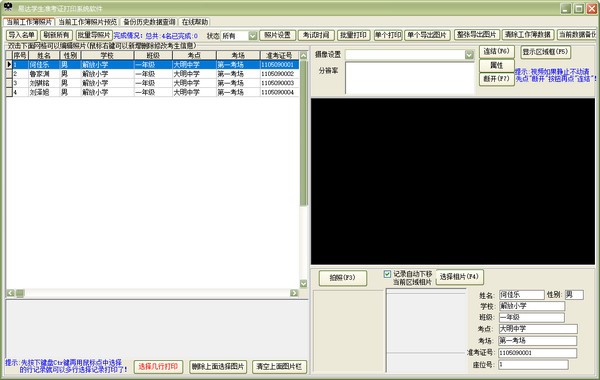Click inside the 分辨率 list box
Viewport: 600px width, 380px height.
point(410,78)
